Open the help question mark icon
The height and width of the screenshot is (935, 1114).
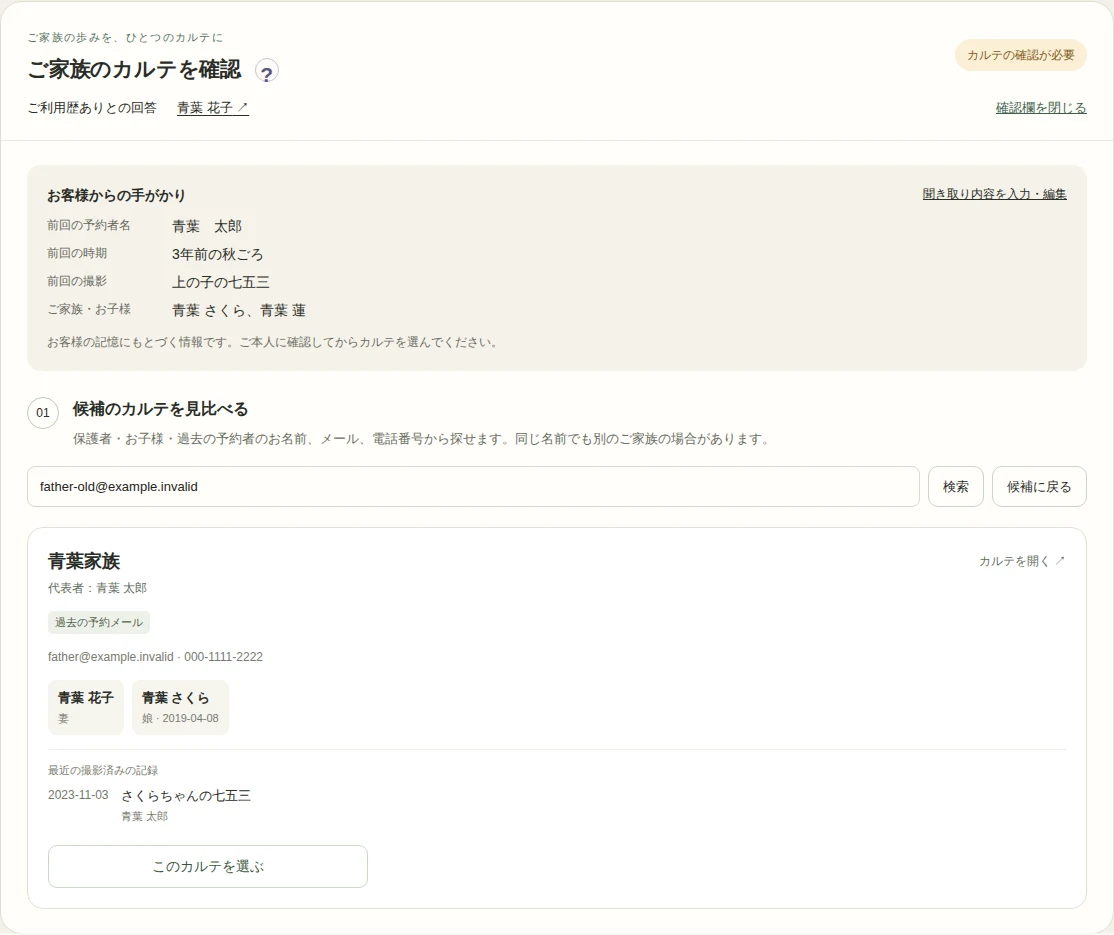tap(266, 72)
